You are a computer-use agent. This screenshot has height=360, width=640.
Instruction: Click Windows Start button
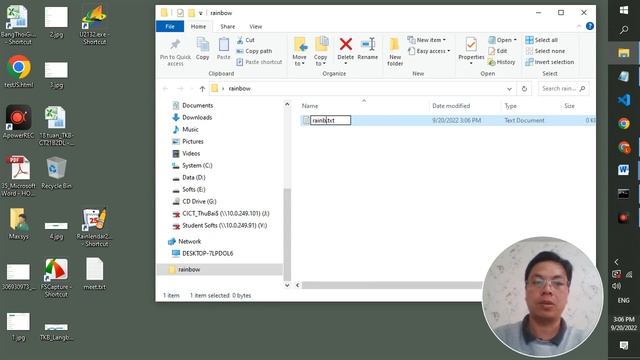[624, 10]
